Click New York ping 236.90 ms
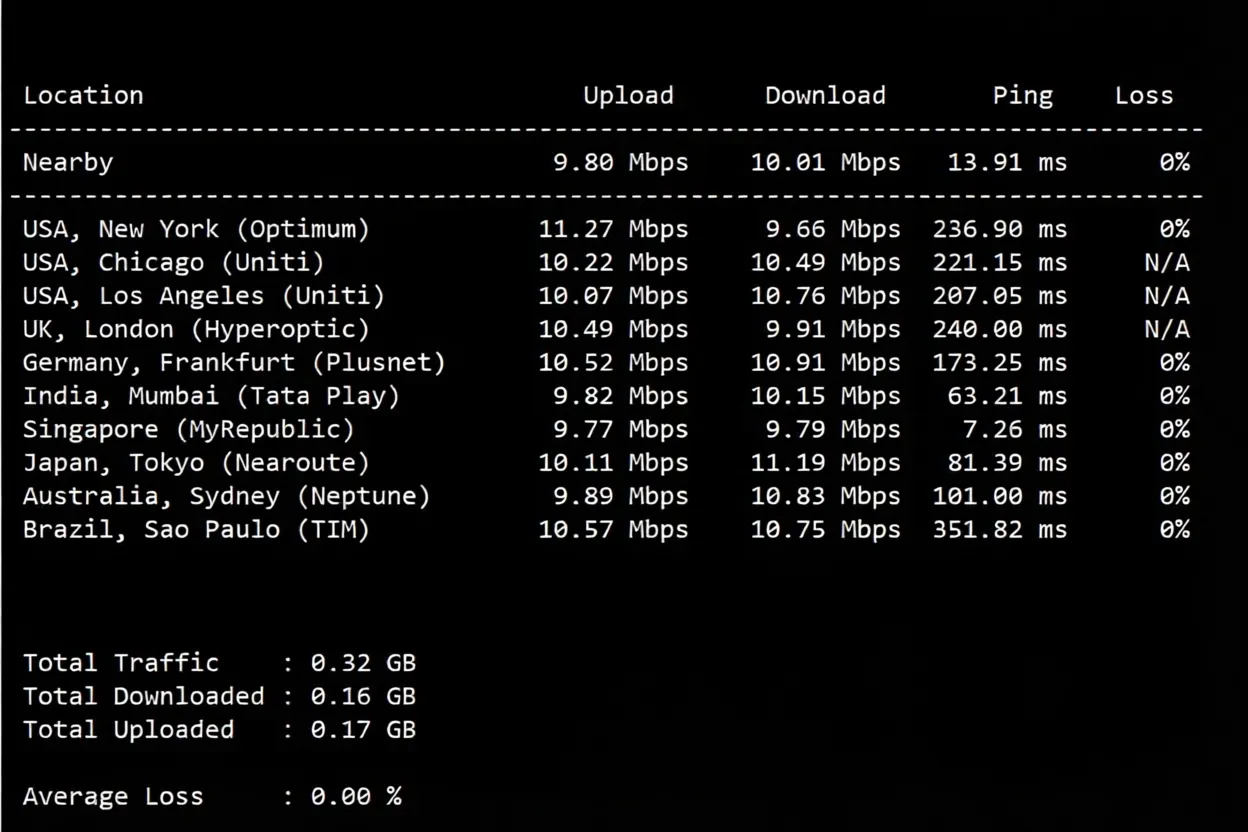 1000,230
